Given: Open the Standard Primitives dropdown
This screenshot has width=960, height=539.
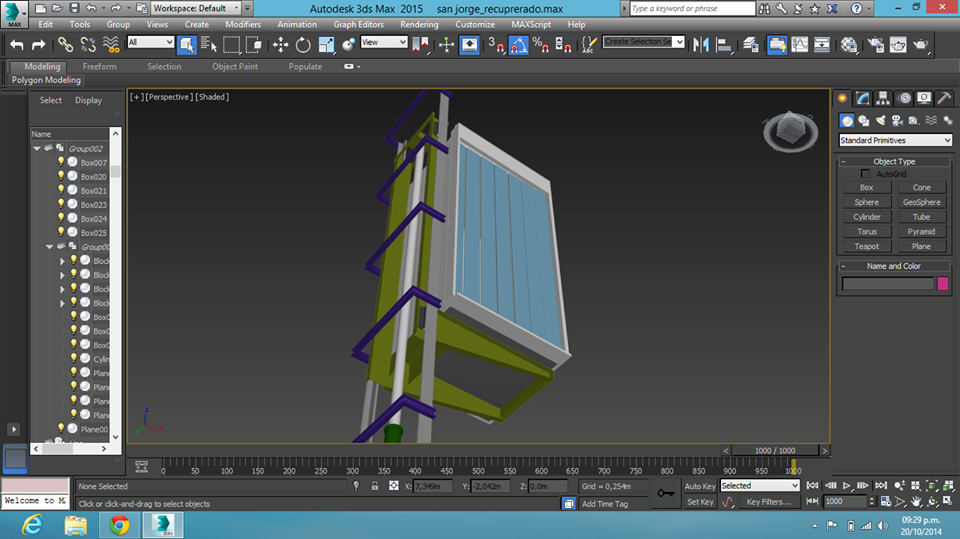Looking at the screenshot, I should [x=893, y=140].
